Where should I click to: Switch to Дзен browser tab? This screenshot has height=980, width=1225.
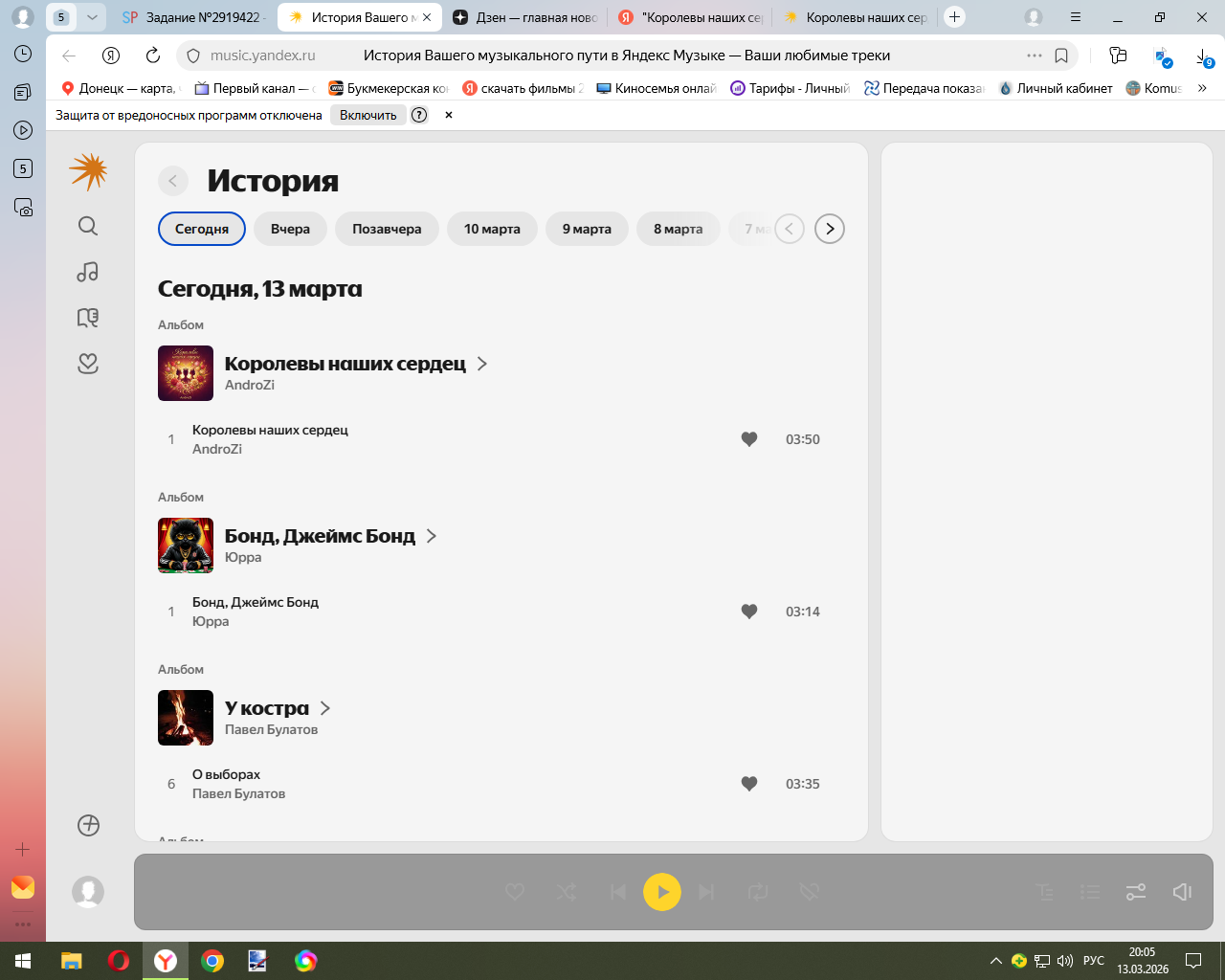click(524, 17)
